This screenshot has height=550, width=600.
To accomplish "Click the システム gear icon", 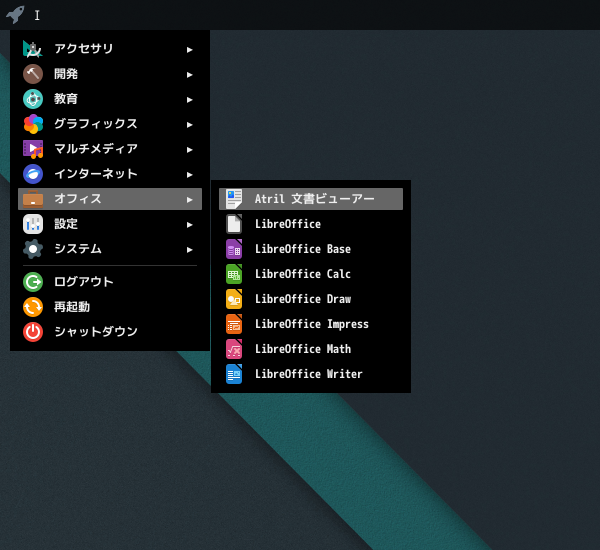I will [33, 249].
